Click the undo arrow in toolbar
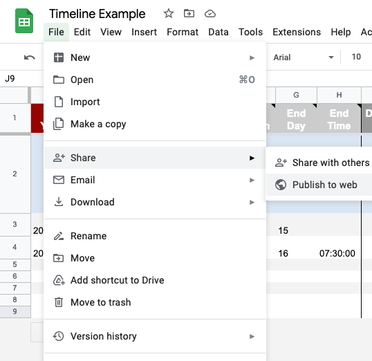Image resolution: width=372 pixels, height=361 pixels. [x=29, y=57]
